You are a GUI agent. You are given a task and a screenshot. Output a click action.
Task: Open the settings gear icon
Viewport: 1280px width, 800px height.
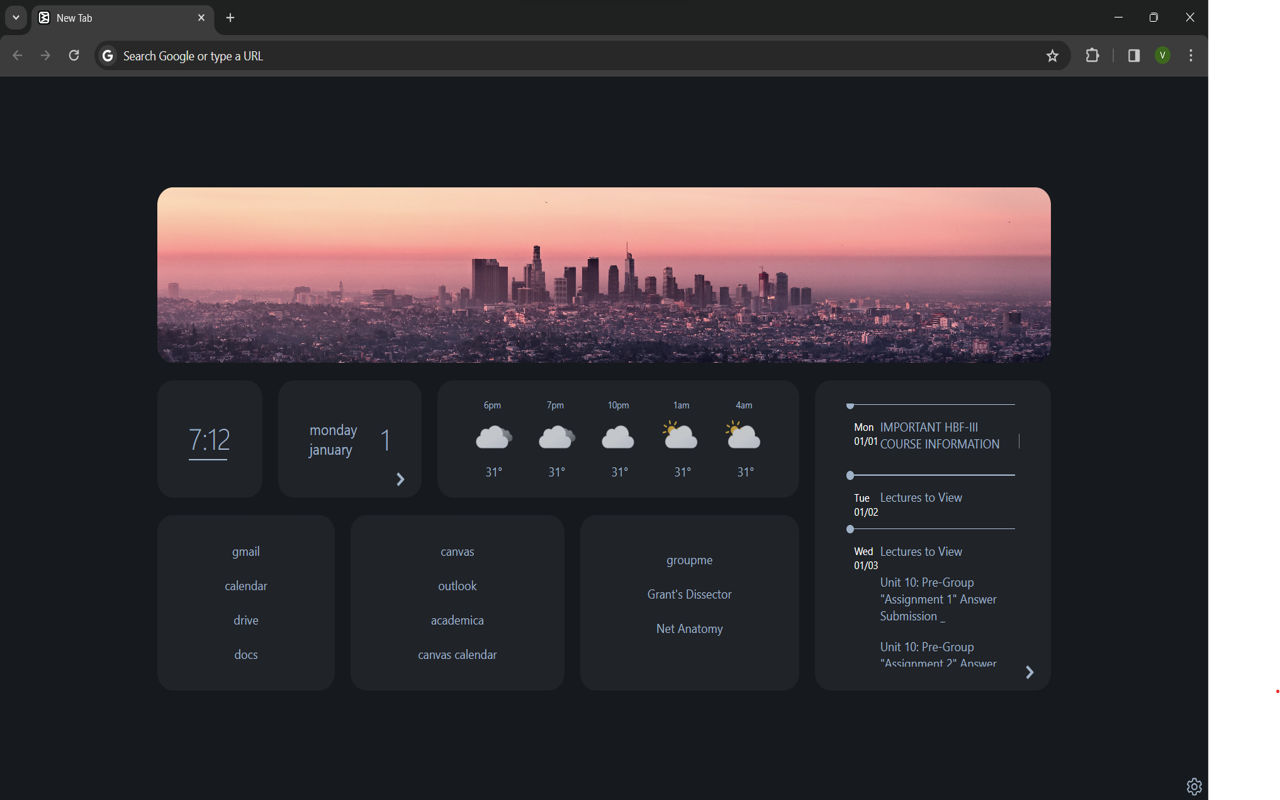click(1193, 787)
